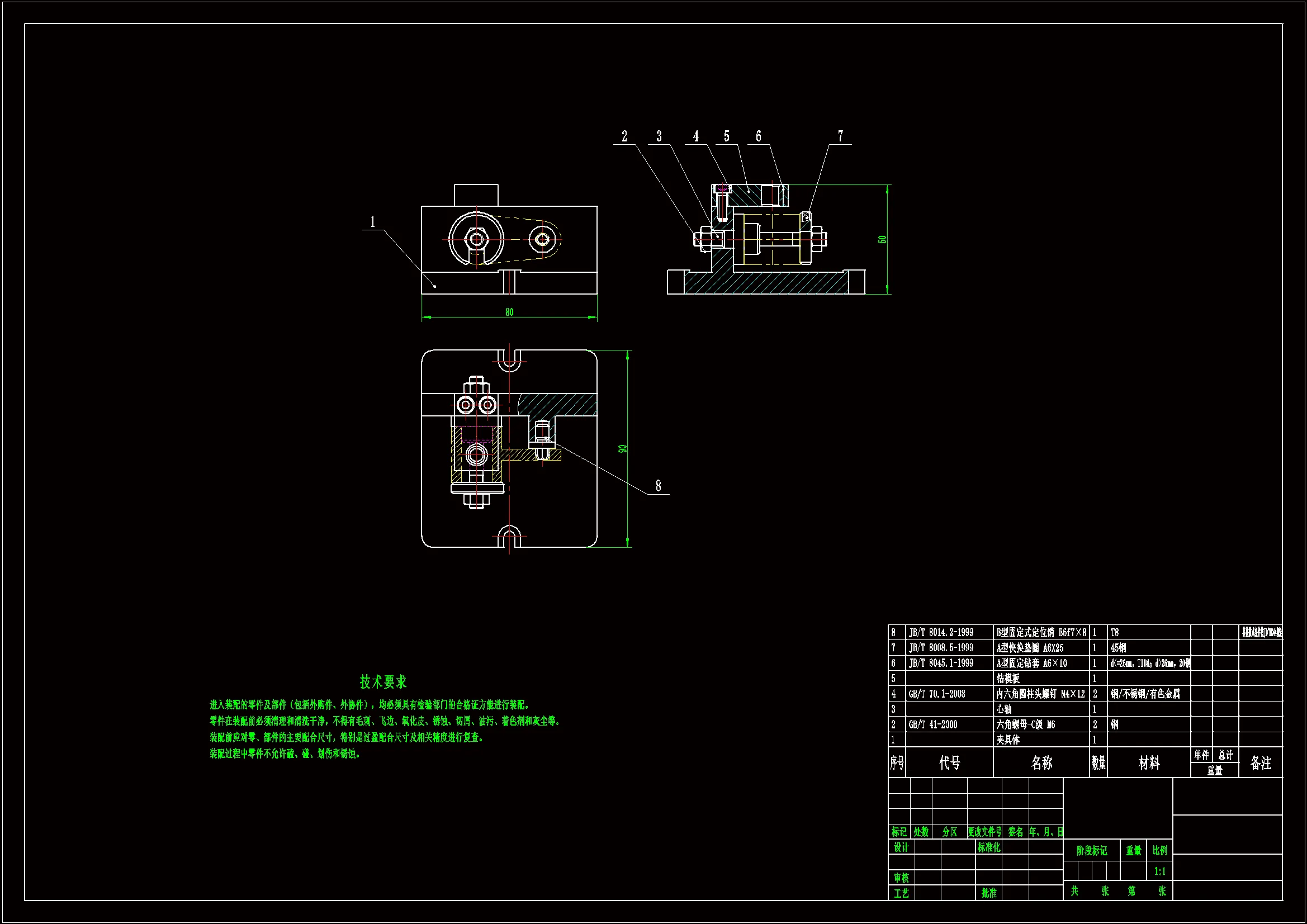The height and width of the screenshot is (924, 1307).
Task: Click part callout number 7
Action: pyautogui.click(x=840, y=136)
